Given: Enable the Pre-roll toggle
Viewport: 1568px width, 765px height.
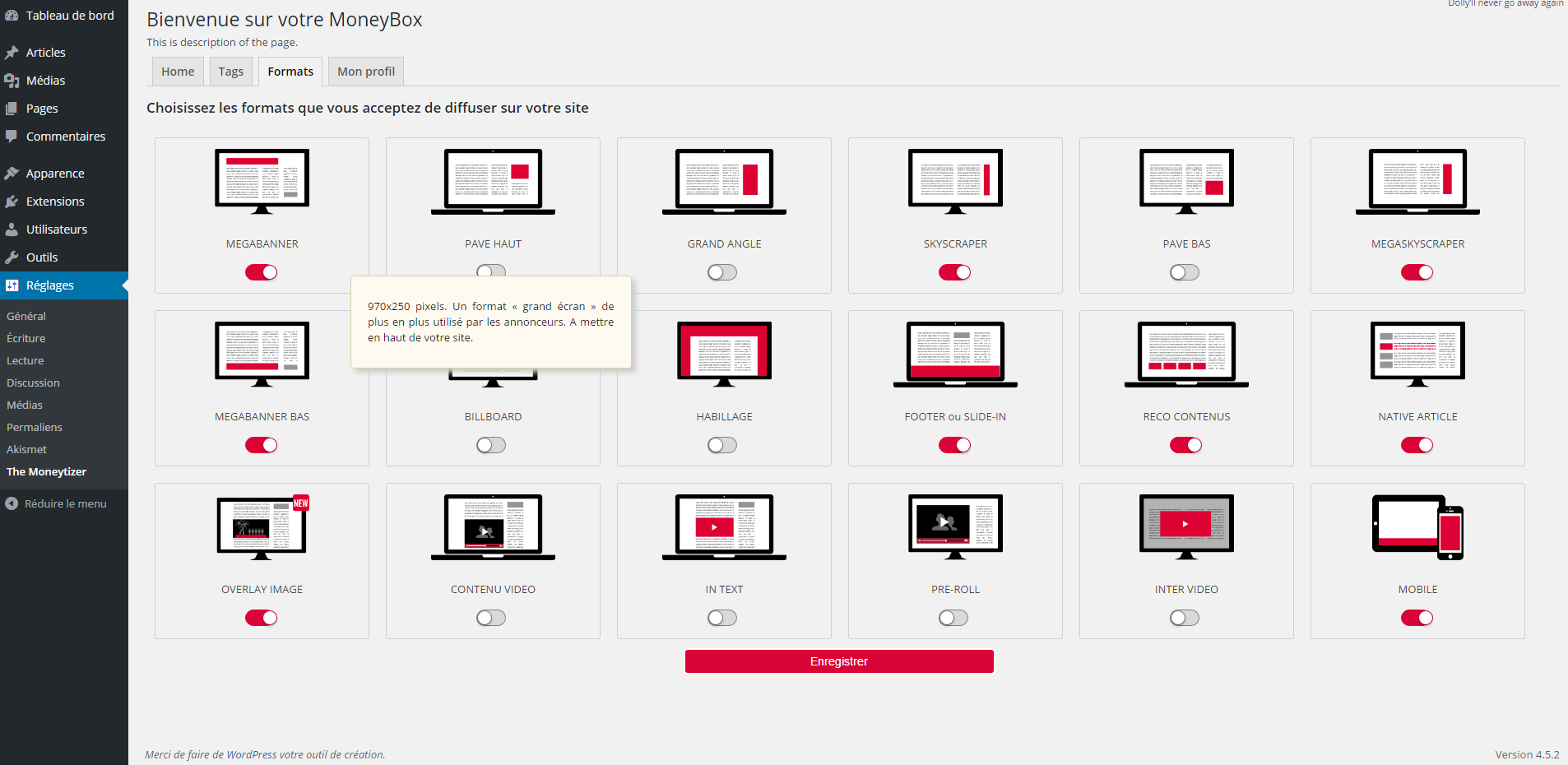Looking at the screenshot, I should (x=953, y=618).
